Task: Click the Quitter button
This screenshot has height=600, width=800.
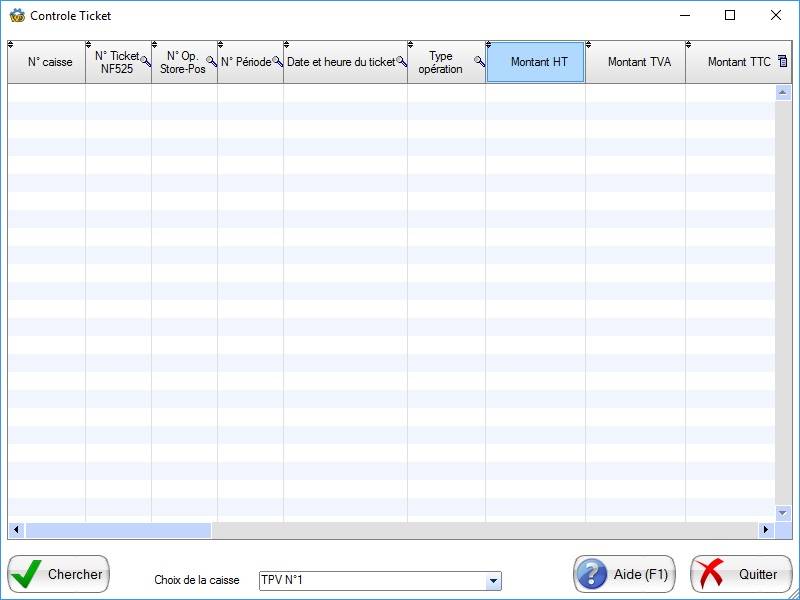Action: [x=741, y=575]
